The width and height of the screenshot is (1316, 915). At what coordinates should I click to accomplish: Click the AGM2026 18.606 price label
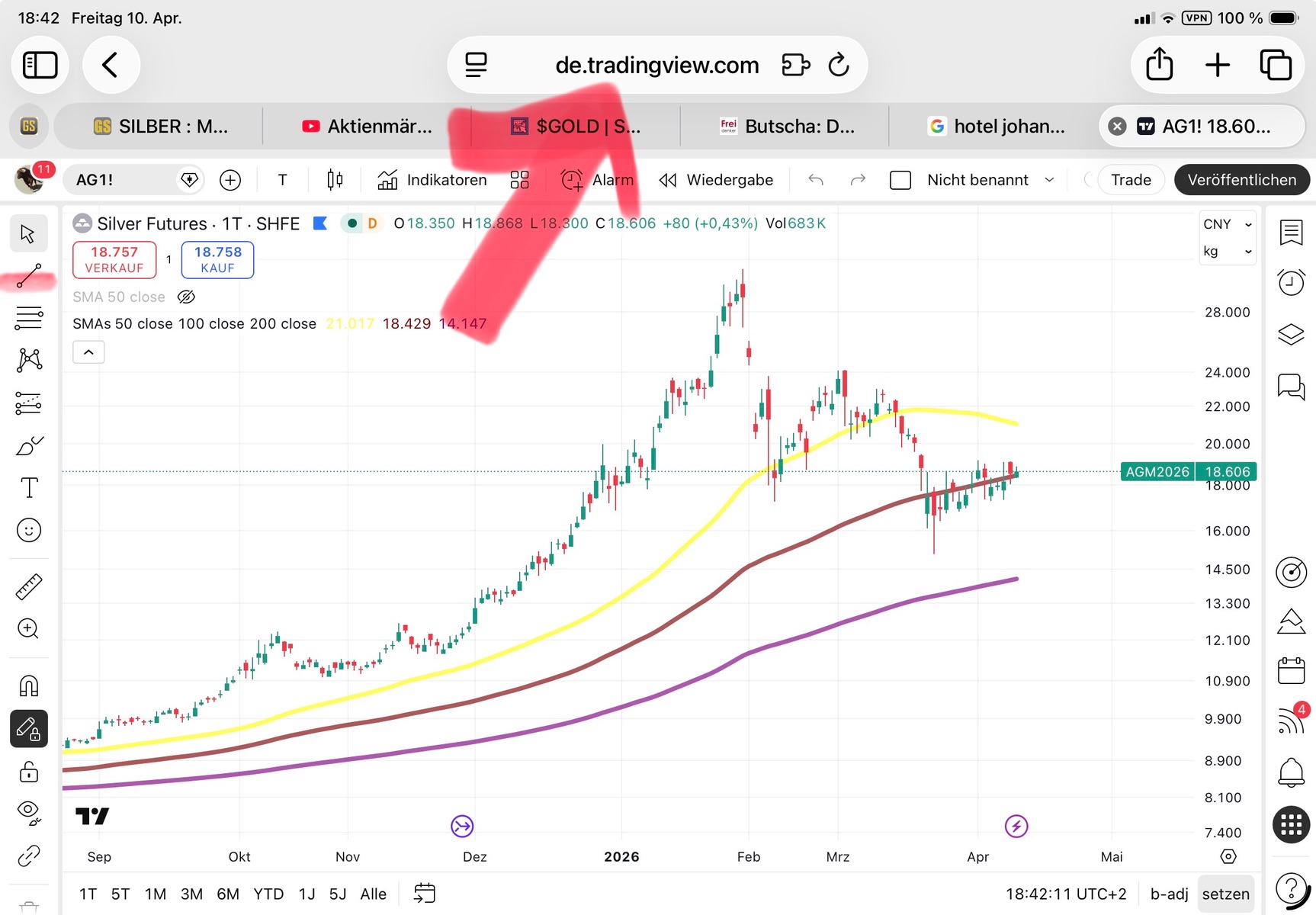[x=1187, y=471]
